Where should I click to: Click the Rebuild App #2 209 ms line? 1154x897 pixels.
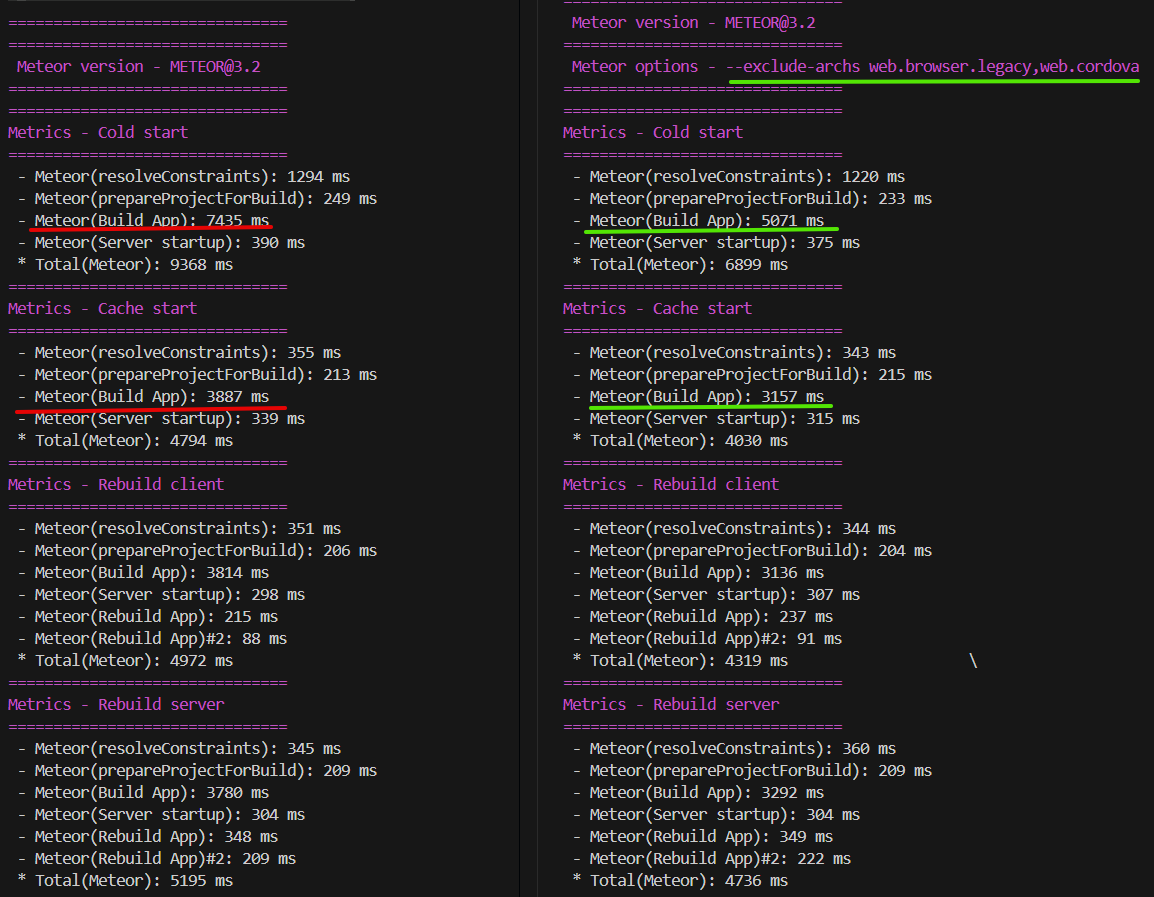click(157, 859)
